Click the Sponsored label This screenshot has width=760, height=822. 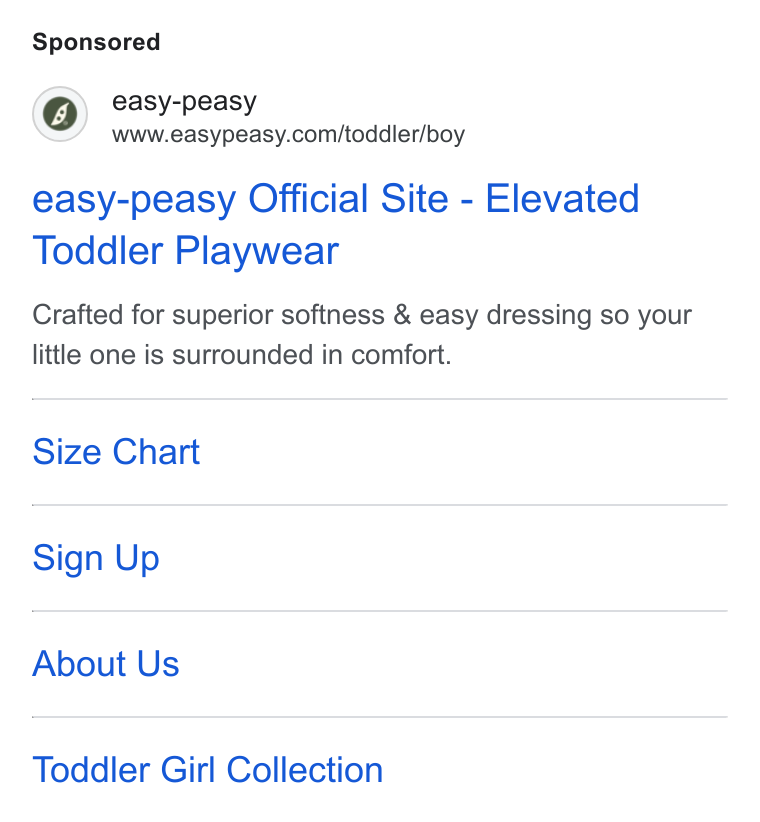96,42
